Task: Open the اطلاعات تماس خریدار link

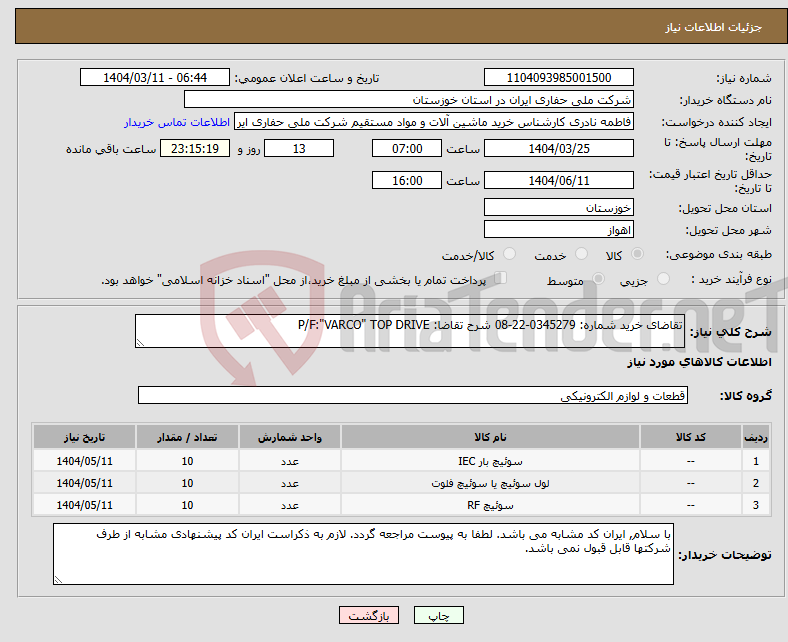Action: point(177,122)
